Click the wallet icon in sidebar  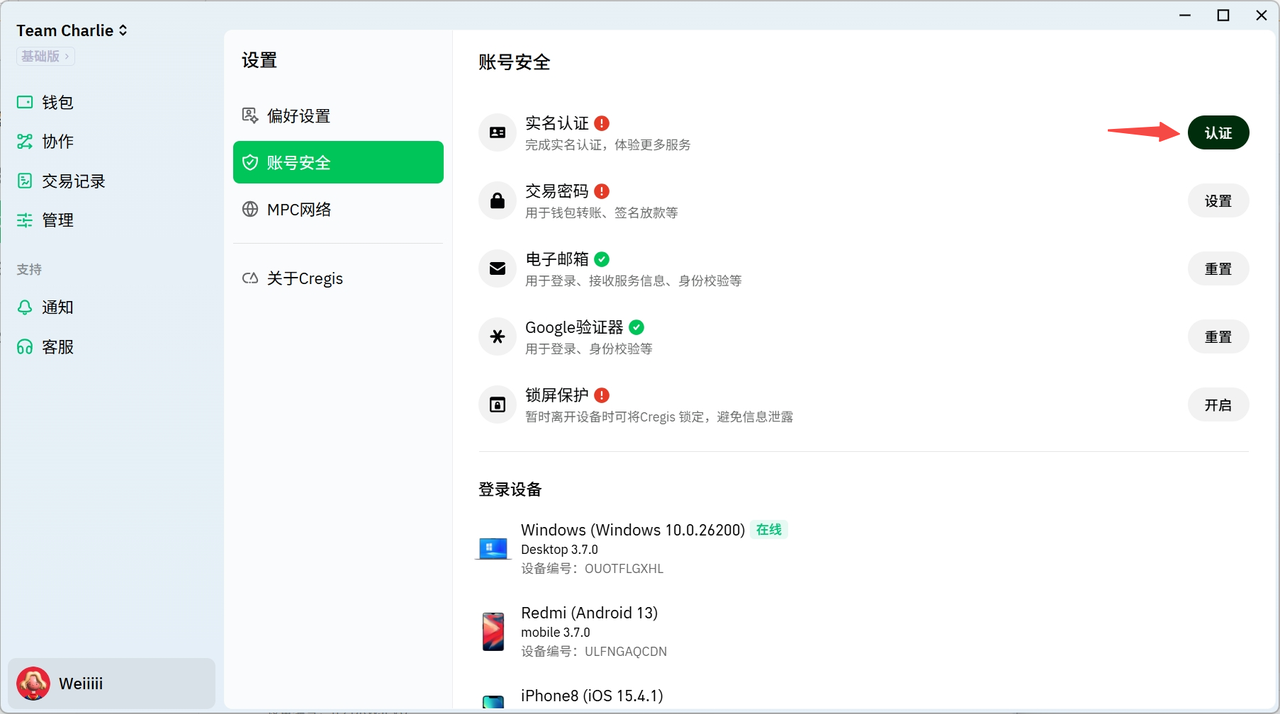(x=25, y=102)
